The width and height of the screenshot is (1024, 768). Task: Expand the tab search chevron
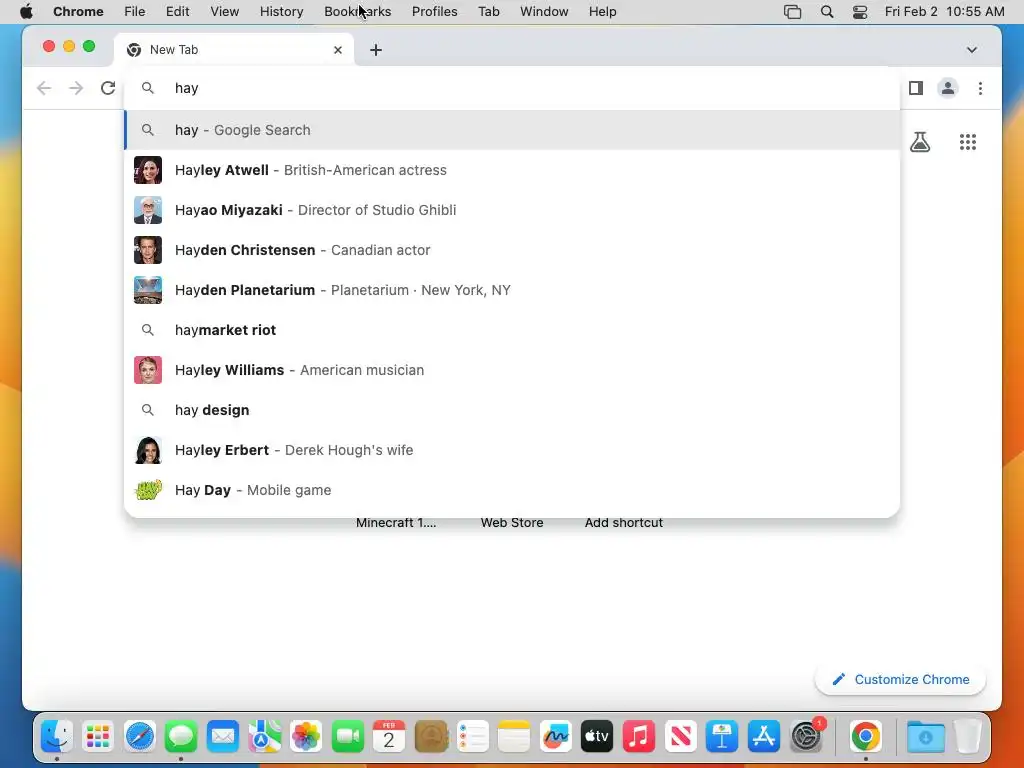coord(972,50)
